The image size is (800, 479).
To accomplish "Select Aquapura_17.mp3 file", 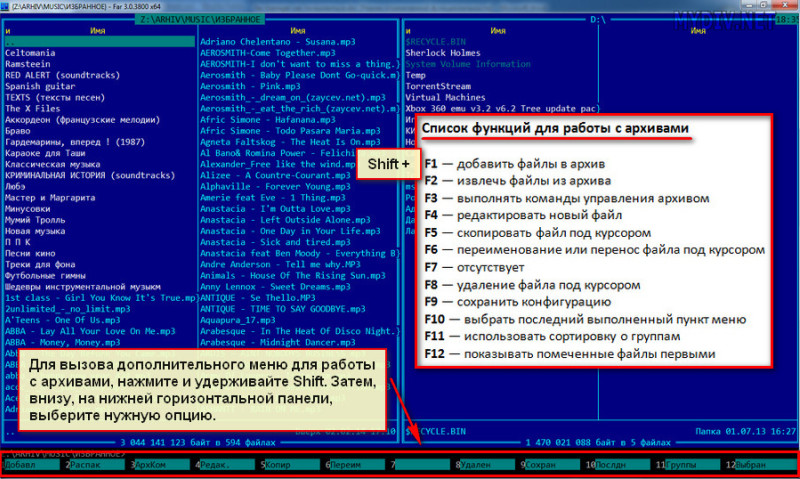I will point(238,320).
